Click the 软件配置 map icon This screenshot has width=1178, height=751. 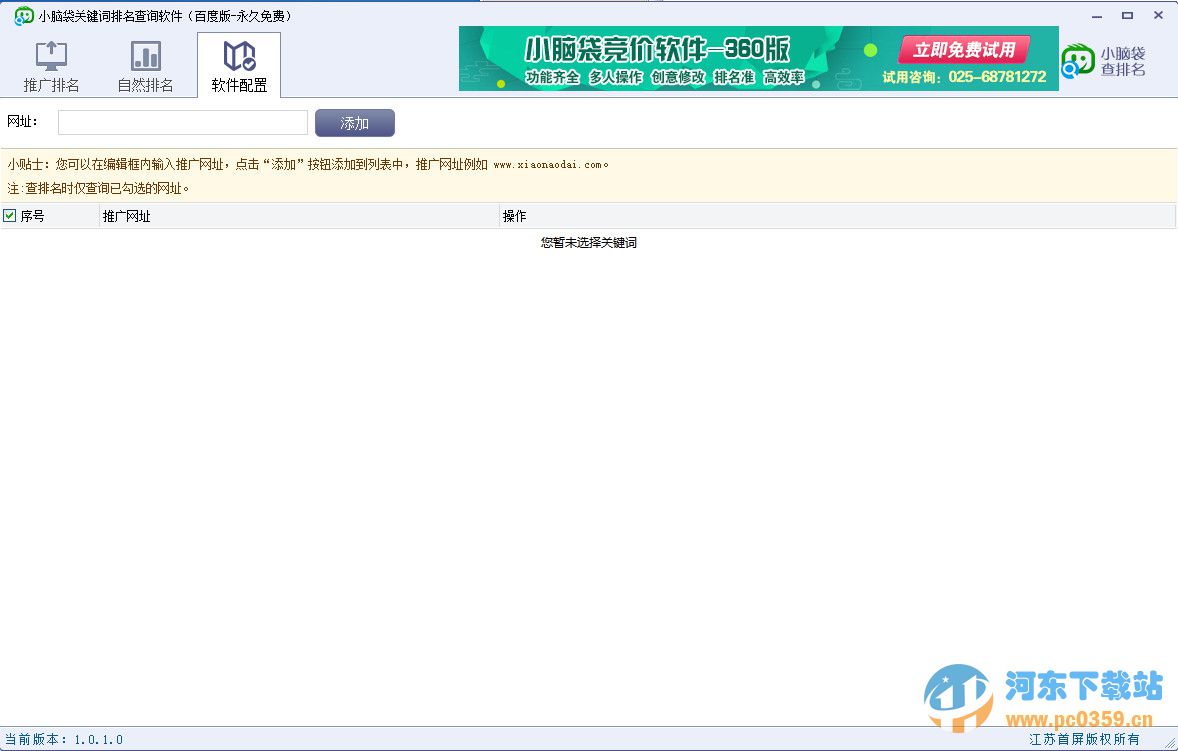(x=238, y=54)
